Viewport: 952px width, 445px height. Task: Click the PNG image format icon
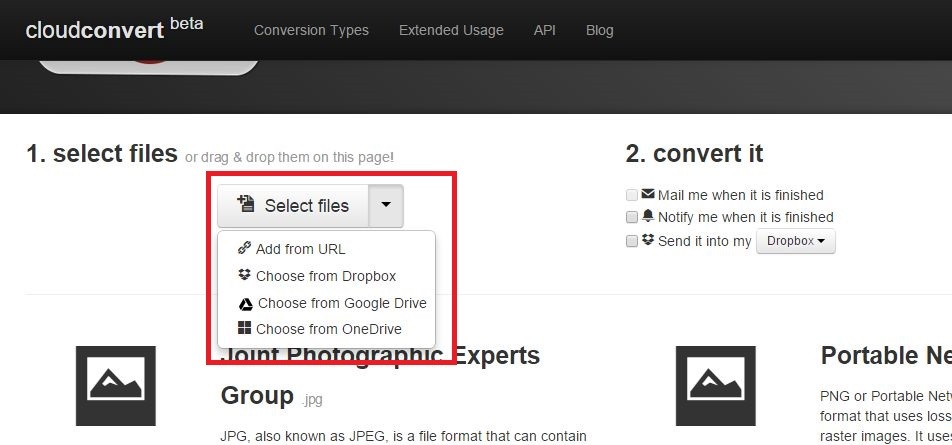coord(715,386)
